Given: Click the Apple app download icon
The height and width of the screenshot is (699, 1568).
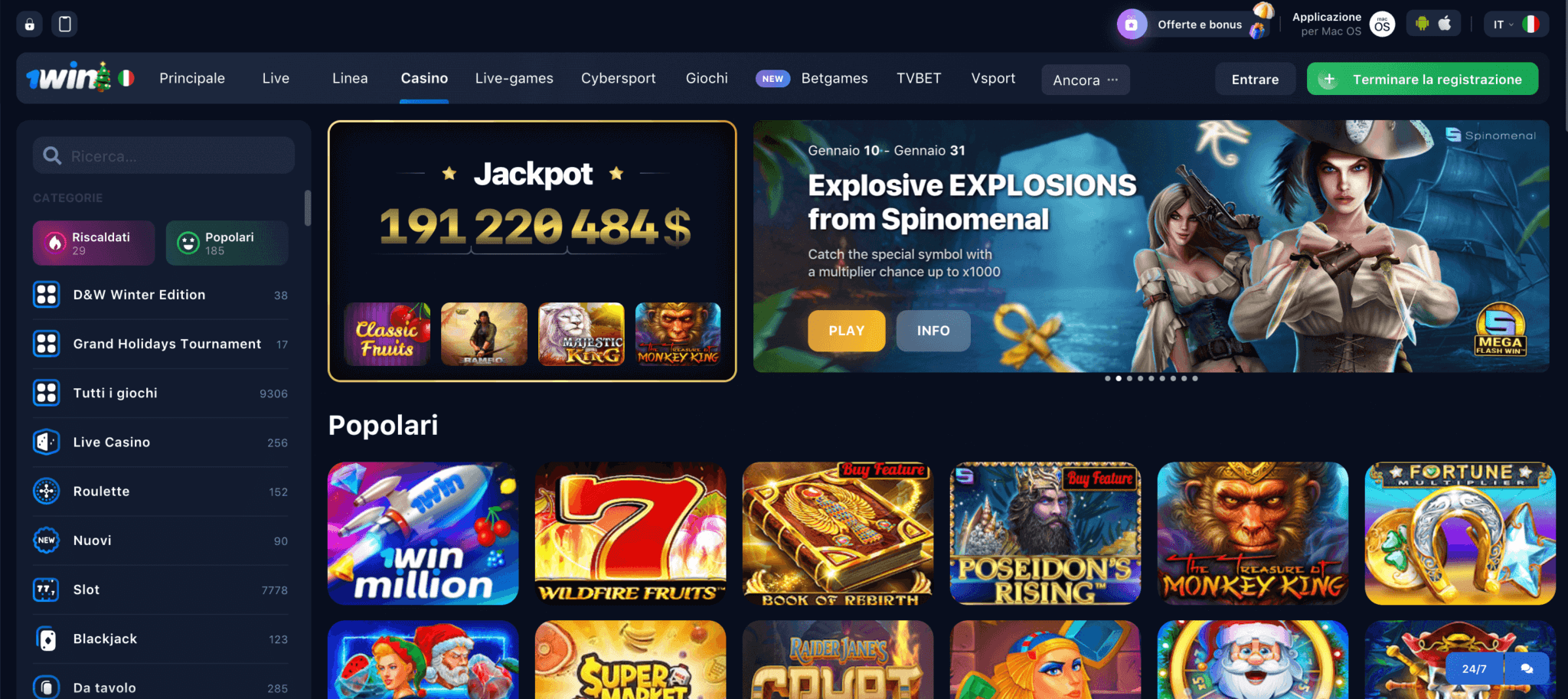Looking at the screenshot, I should click(x=1445, y=24).
